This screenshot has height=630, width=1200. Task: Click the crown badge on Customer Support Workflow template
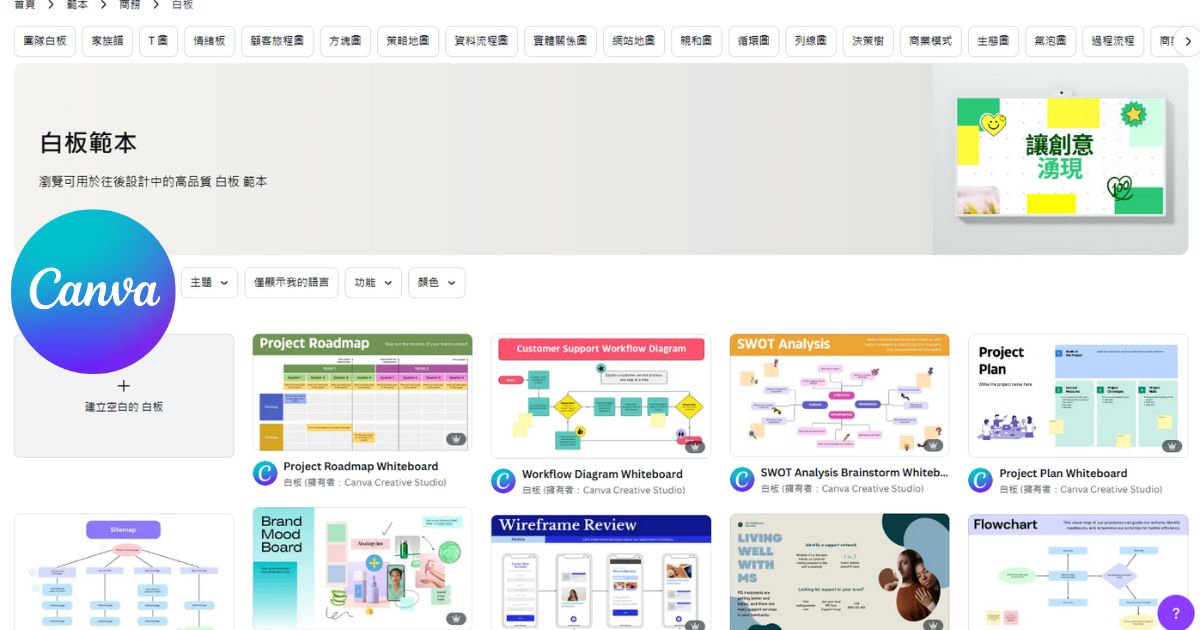pos(695,446)
